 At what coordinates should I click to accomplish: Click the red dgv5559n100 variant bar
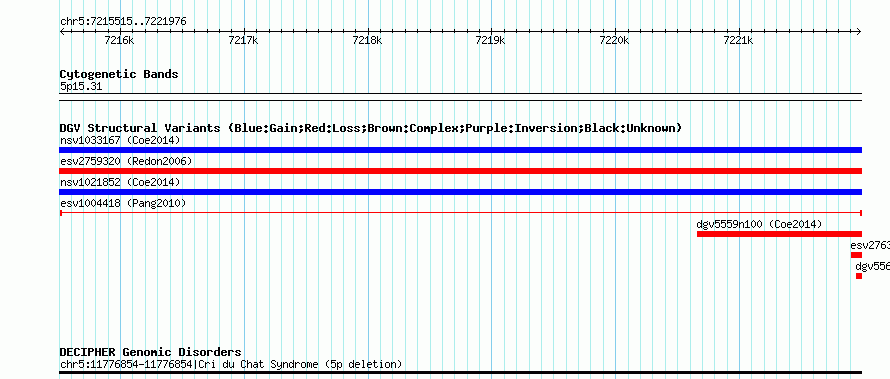click(779, 234)
